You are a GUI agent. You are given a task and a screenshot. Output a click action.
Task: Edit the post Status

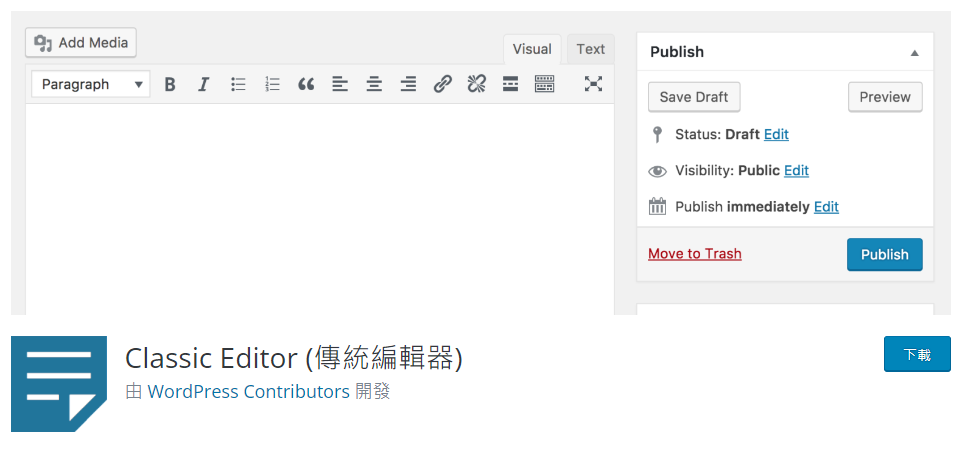click(x=776, y=134)
